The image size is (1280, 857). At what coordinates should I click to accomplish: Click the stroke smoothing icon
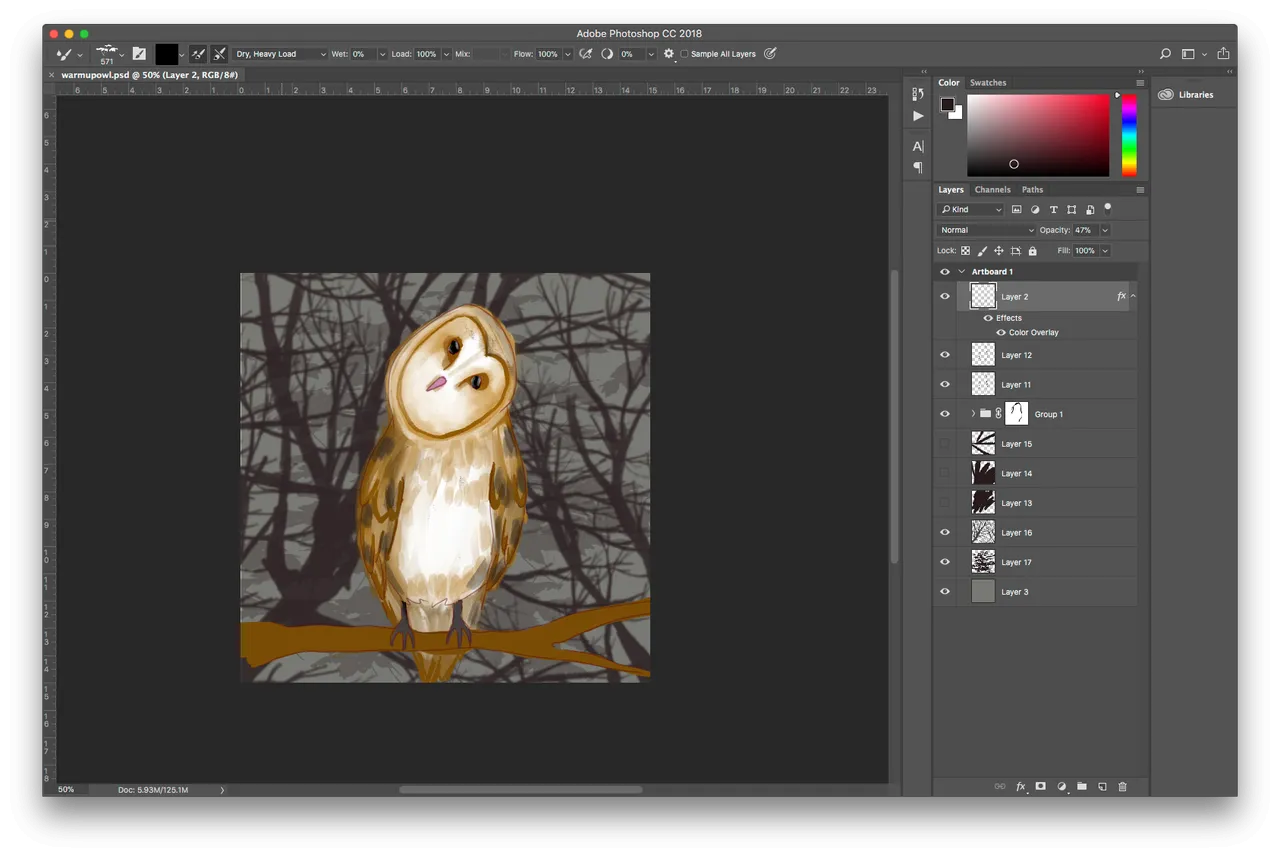tap(607, 54)
